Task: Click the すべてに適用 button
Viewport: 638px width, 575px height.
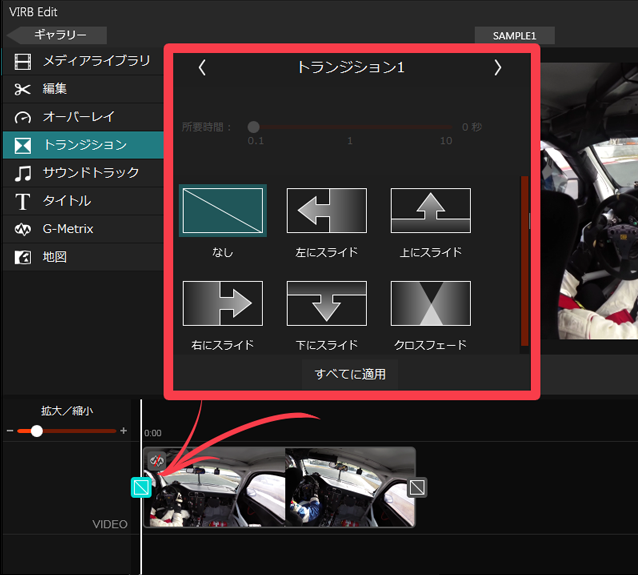Action: click(350, 374)
